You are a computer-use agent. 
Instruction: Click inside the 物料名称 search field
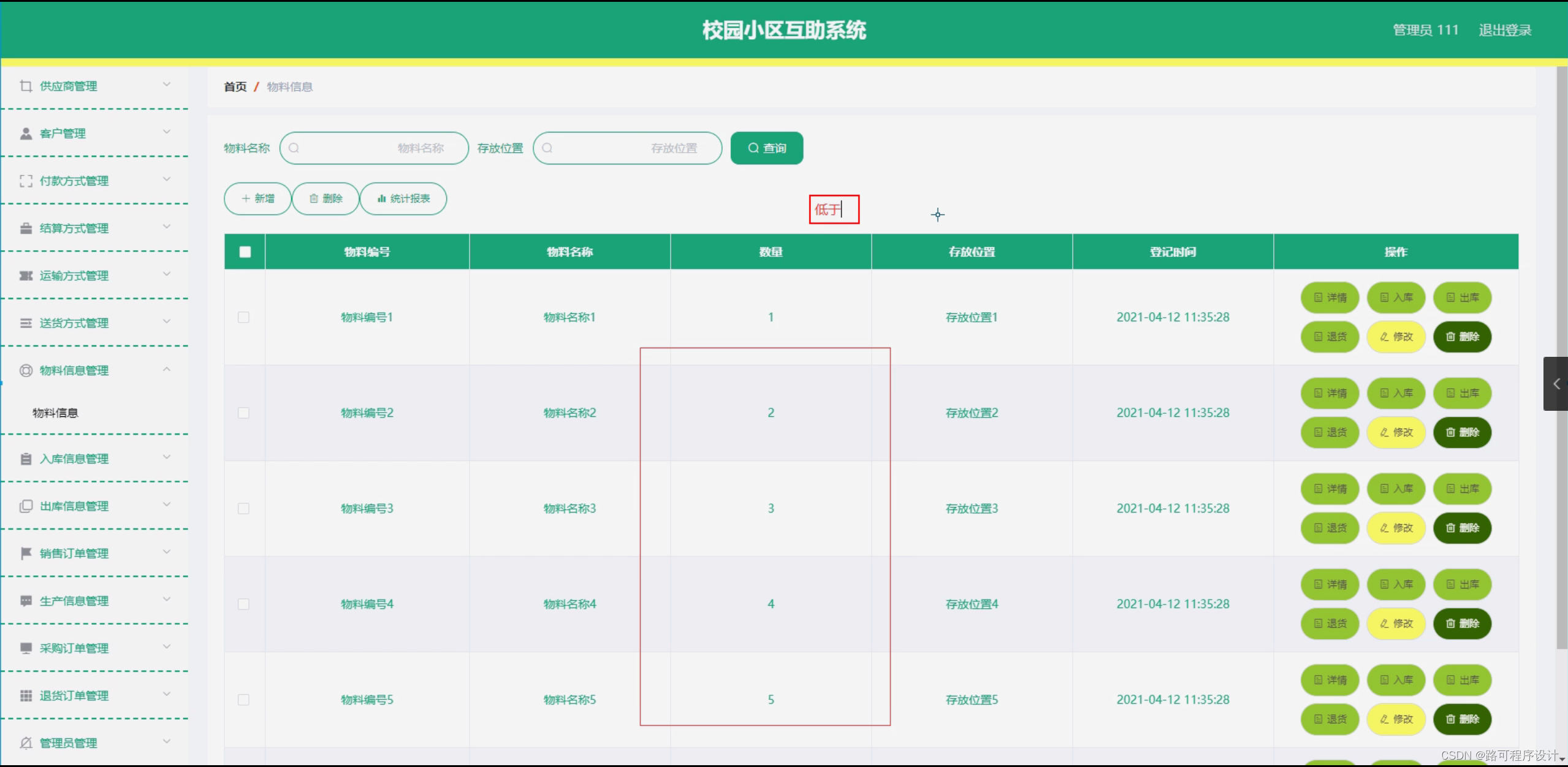point(374,148)
